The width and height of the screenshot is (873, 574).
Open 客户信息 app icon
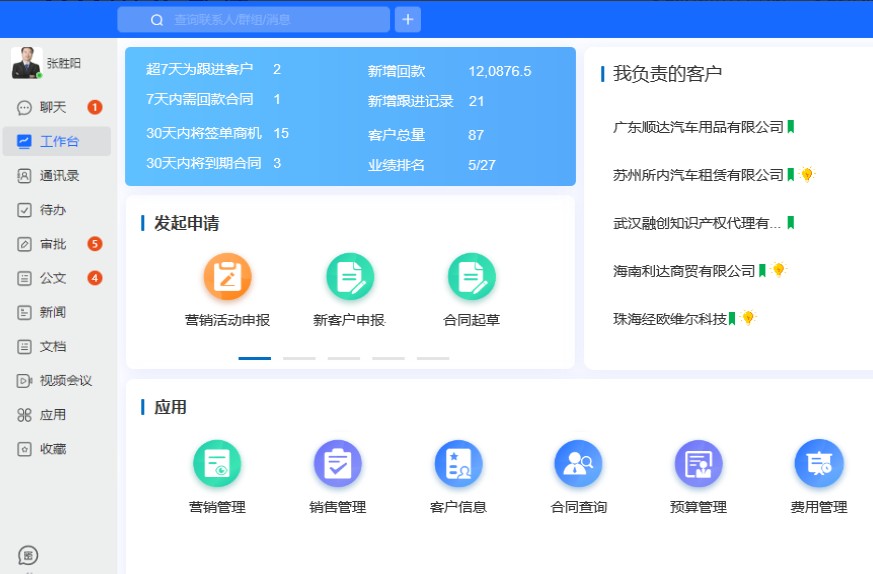coord(458,464)
